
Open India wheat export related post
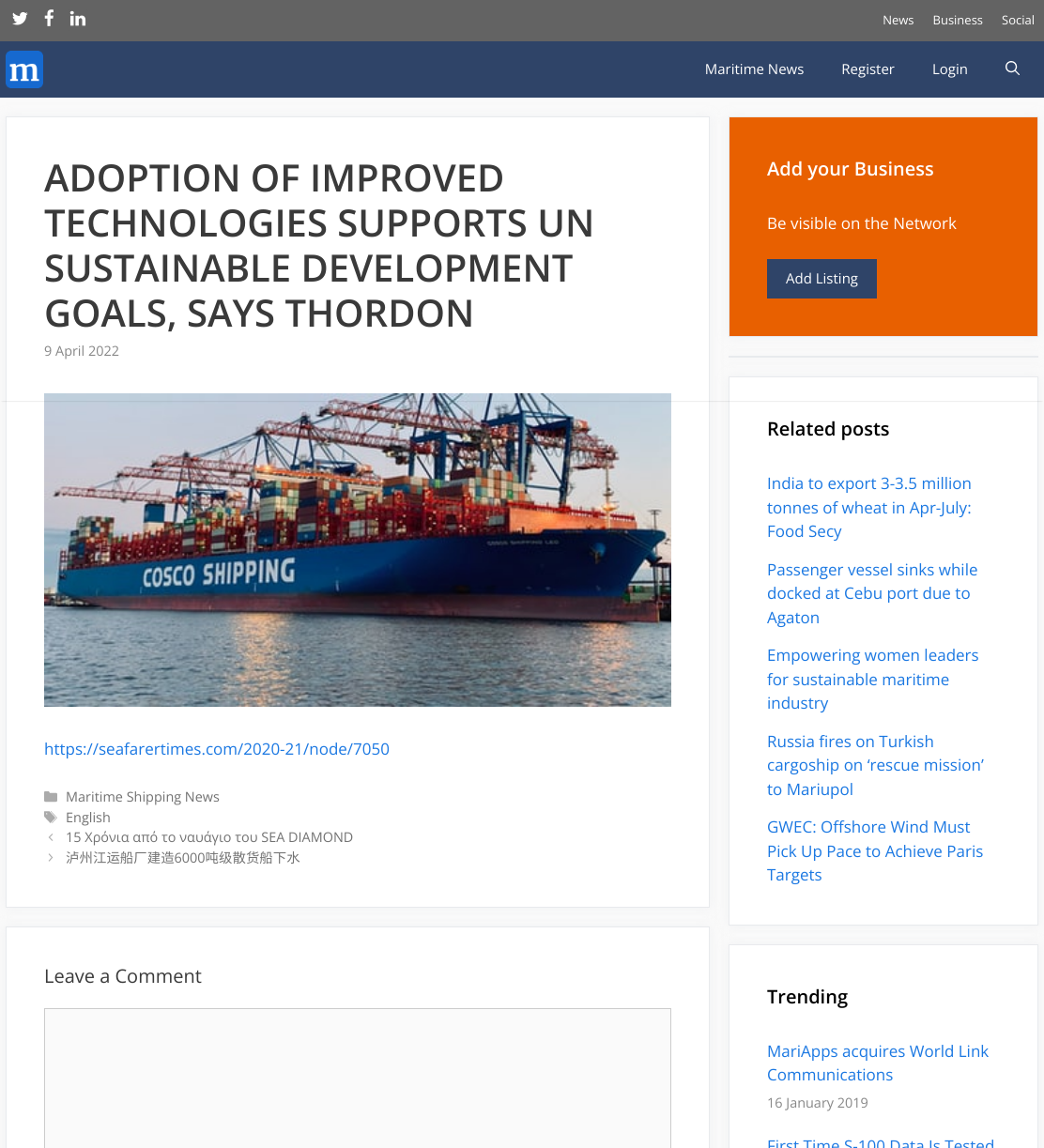[869, 508]
